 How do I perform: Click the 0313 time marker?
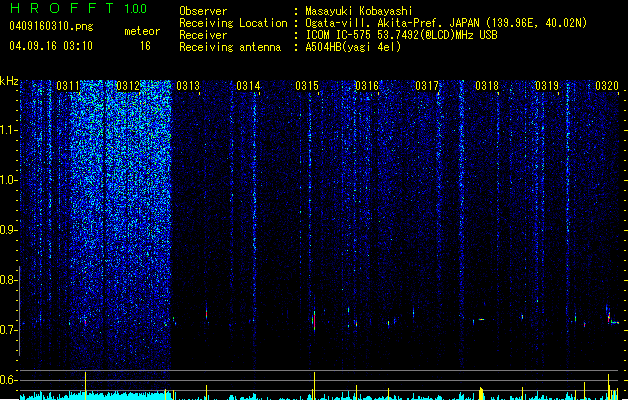click(x=188, y=86)
